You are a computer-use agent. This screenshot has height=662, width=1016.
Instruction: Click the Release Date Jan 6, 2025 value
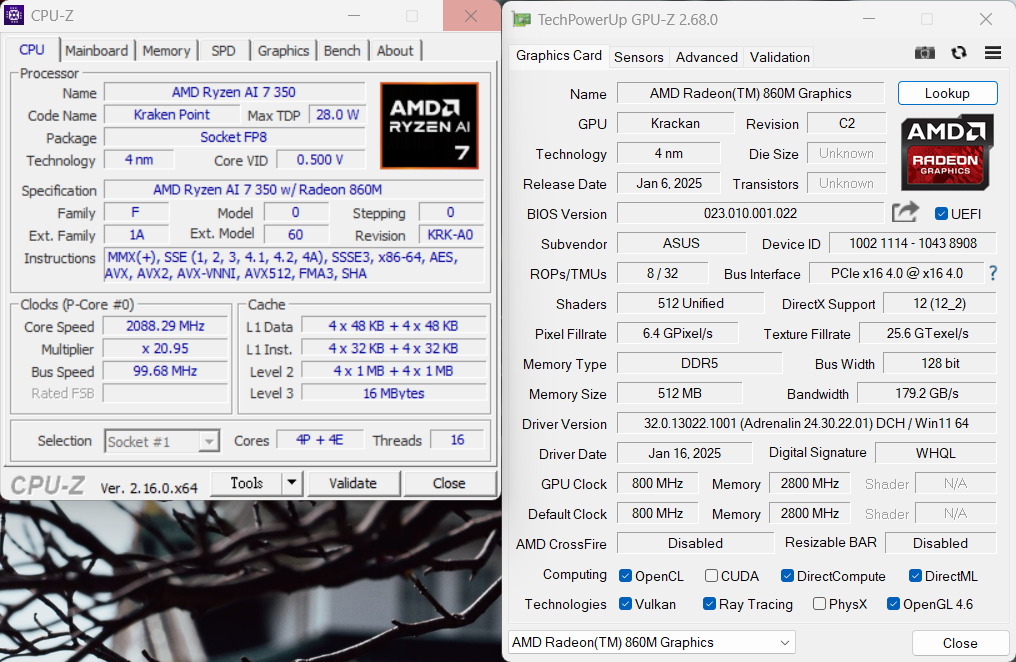pos(669,183)
